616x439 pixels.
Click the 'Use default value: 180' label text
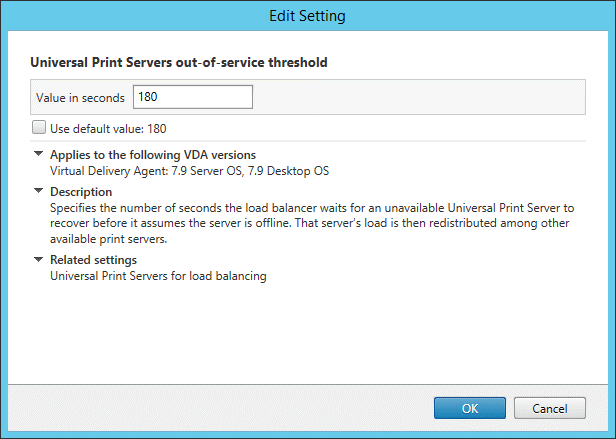coord(108,129)
